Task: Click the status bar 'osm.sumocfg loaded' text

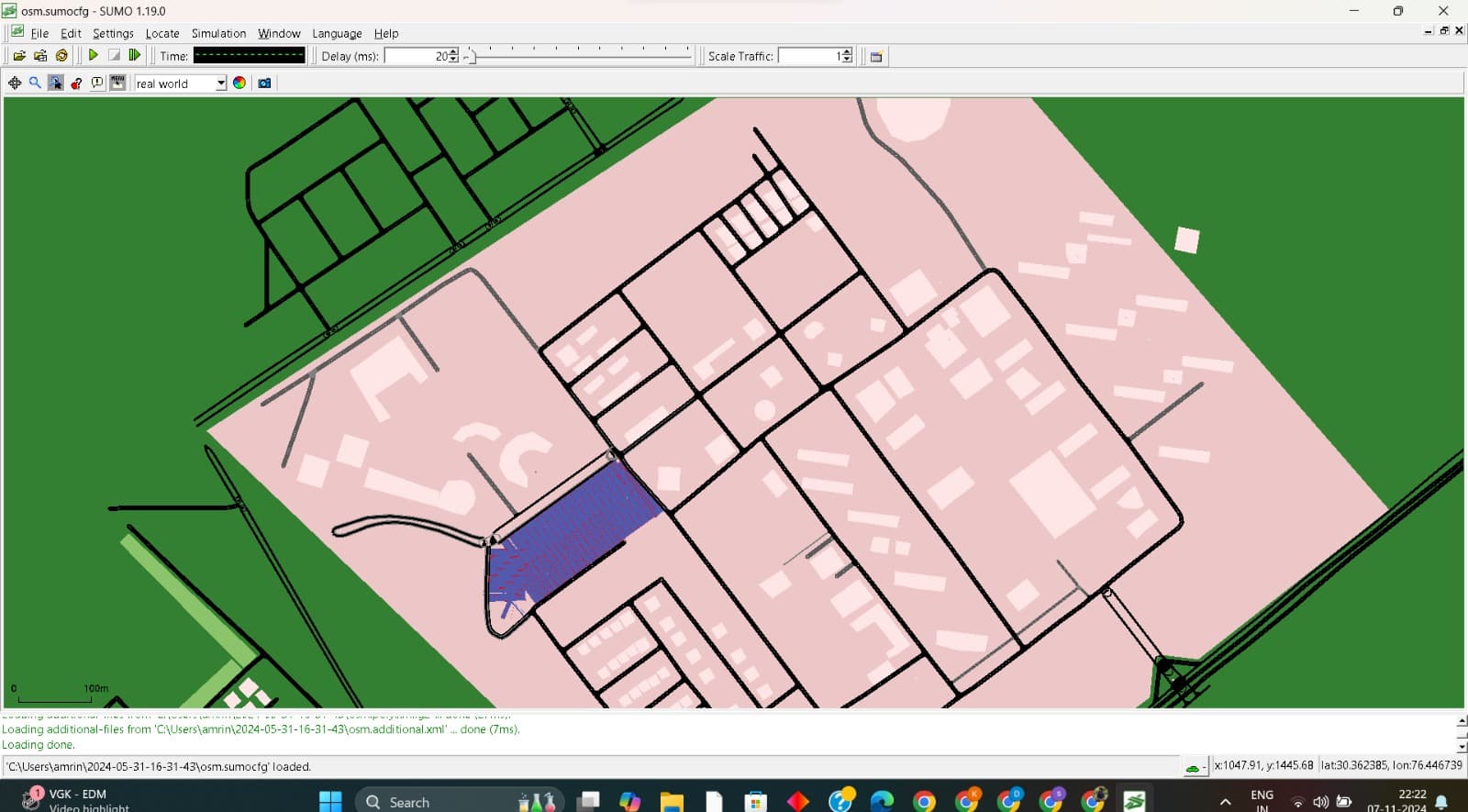Action: (160, 766)
